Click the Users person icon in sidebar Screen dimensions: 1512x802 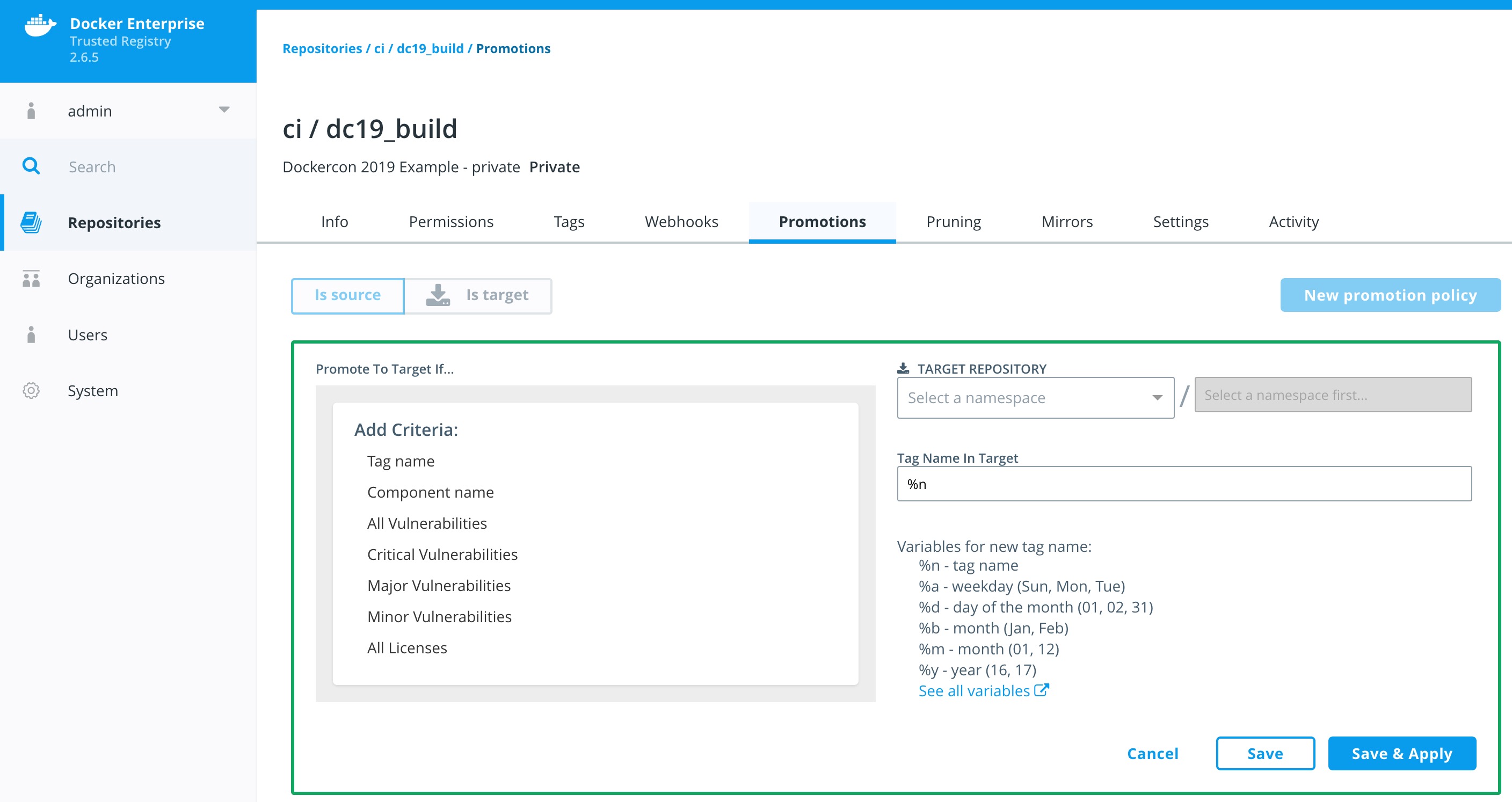31,334
